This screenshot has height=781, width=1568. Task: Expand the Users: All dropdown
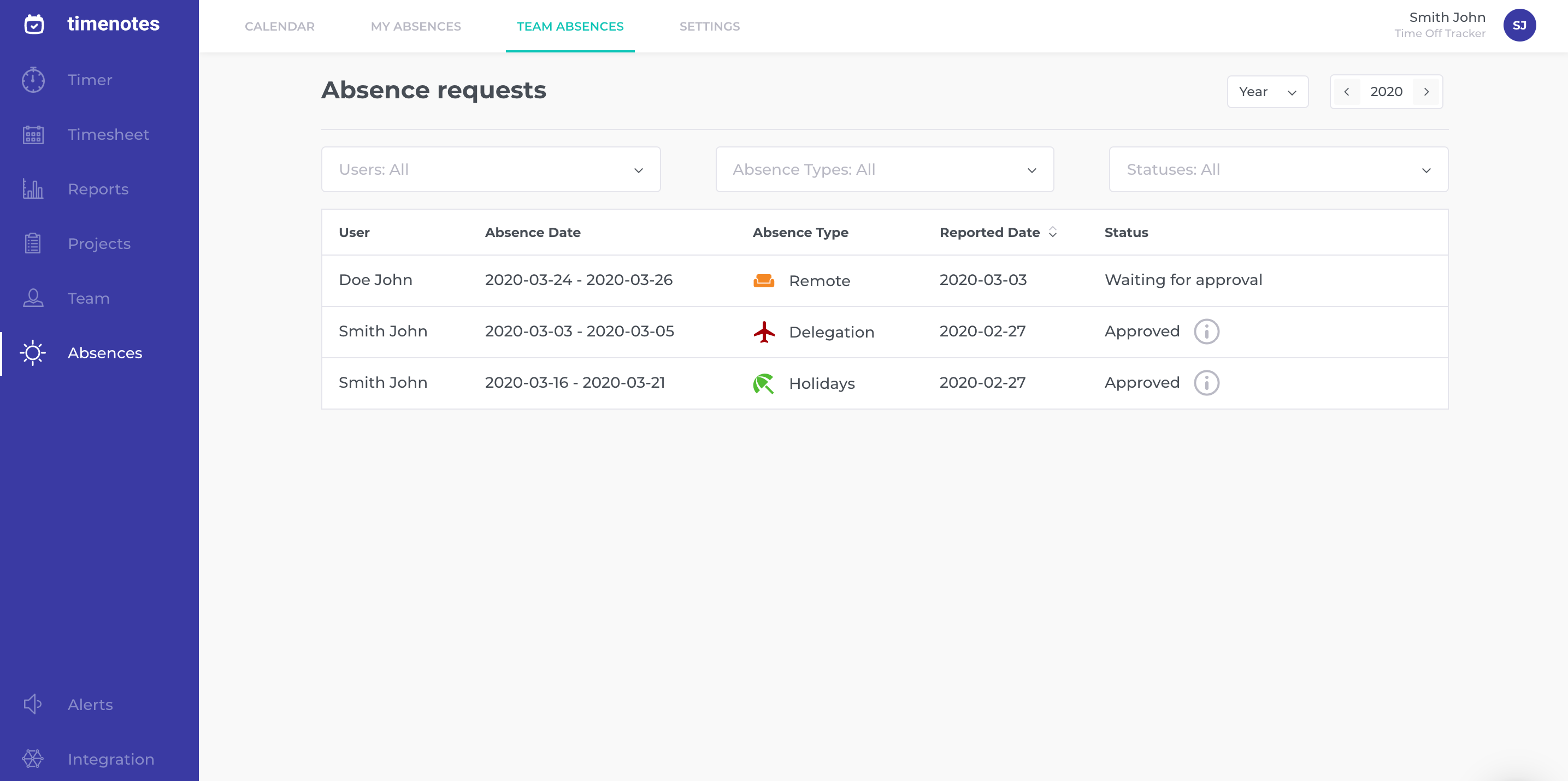pyautogui.click(x=491, y=170)
